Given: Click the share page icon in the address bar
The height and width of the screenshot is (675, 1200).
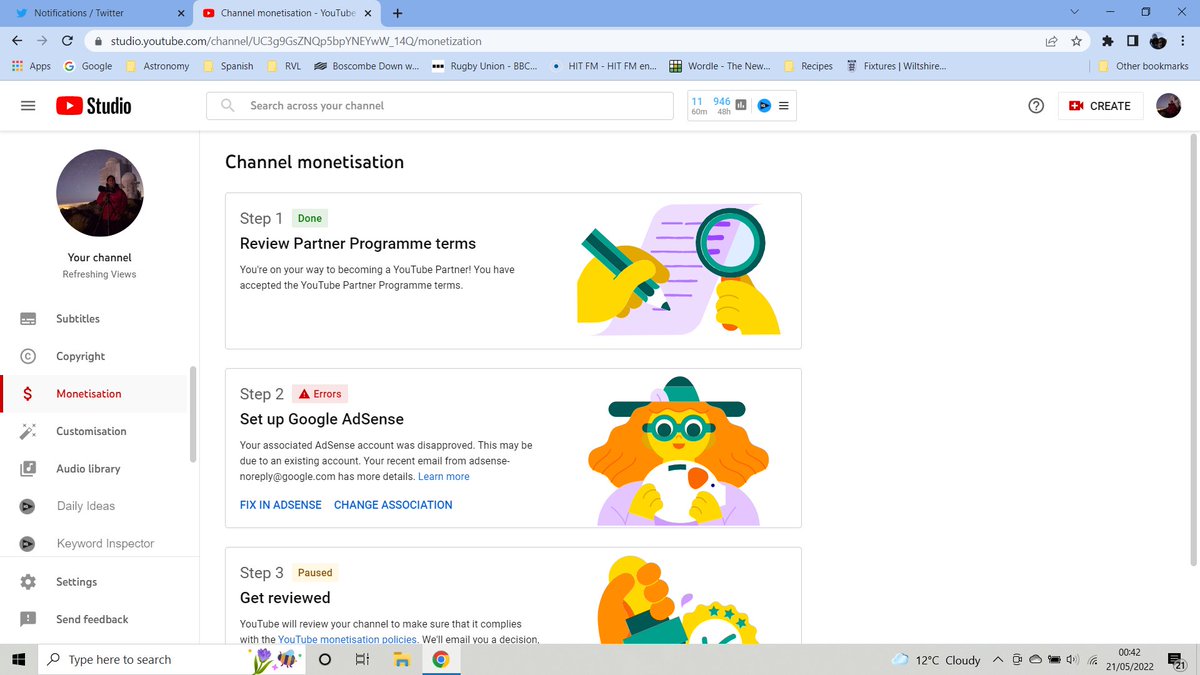Looking at the screenshot, I should (x=1052, y=41).
